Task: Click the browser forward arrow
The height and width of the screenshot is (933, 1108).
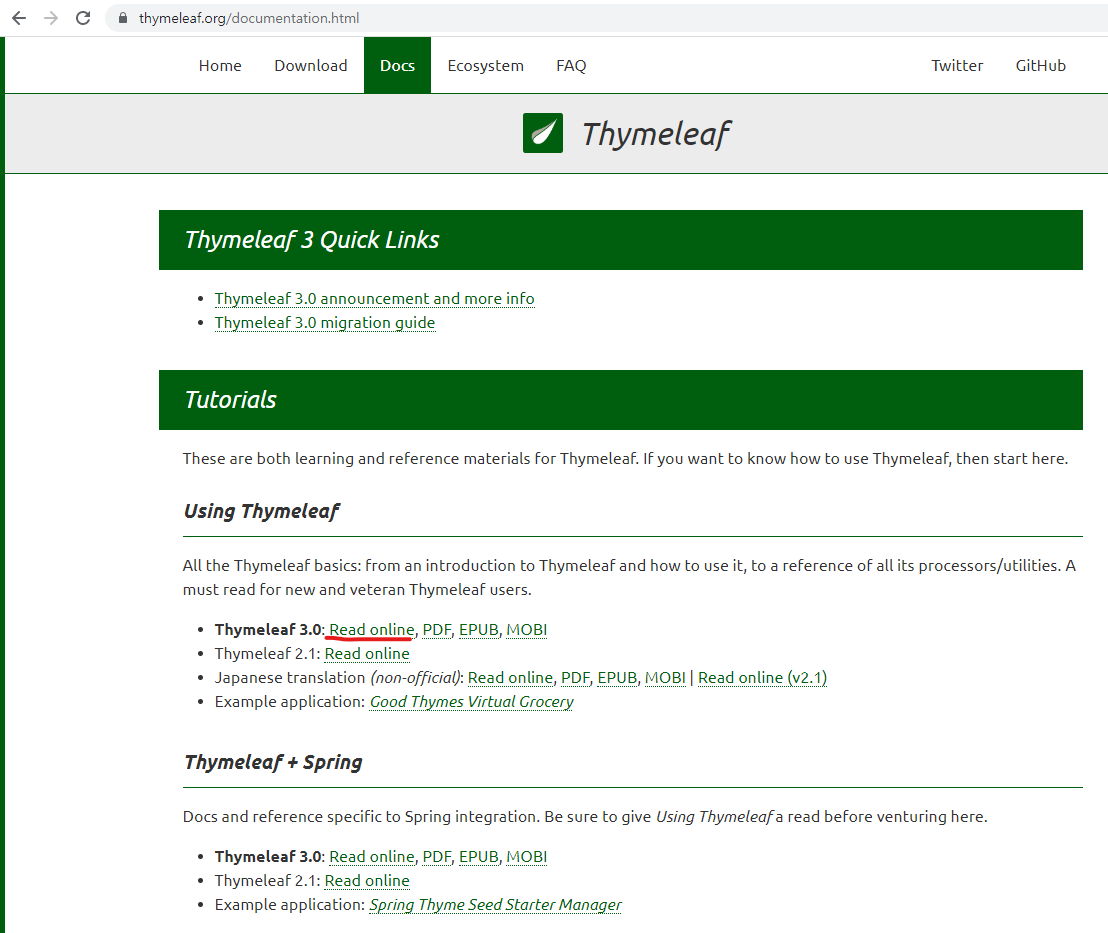Action: pos(51,18)
